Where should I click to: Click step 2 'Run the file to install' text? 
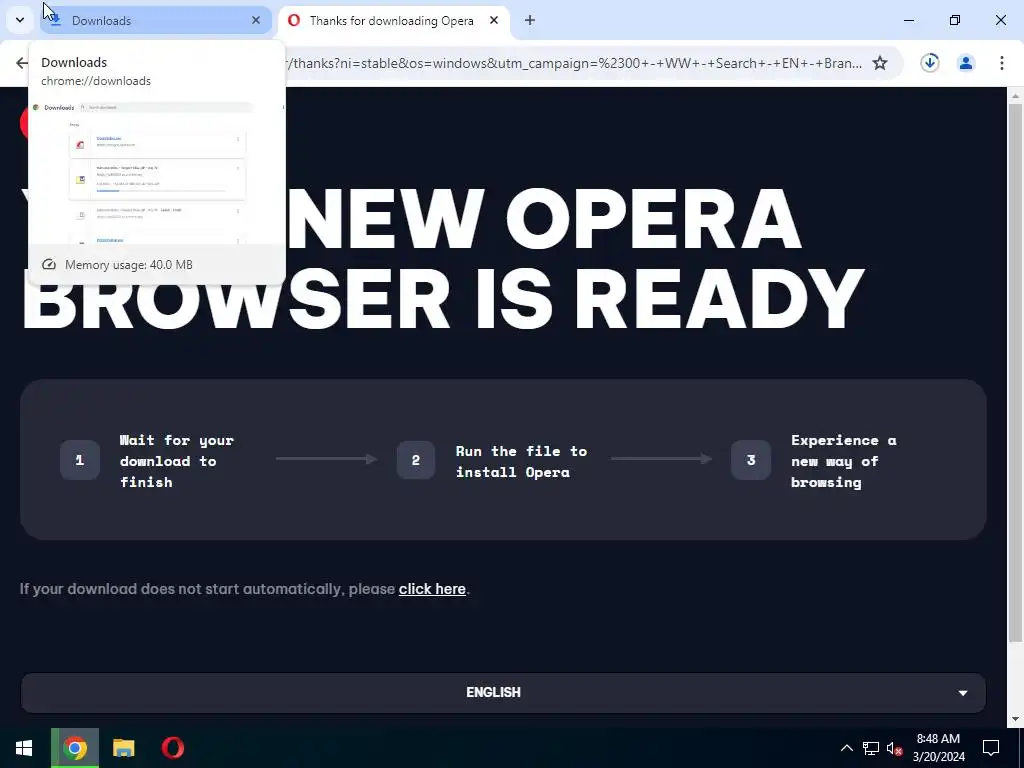(x=521, y=461)
